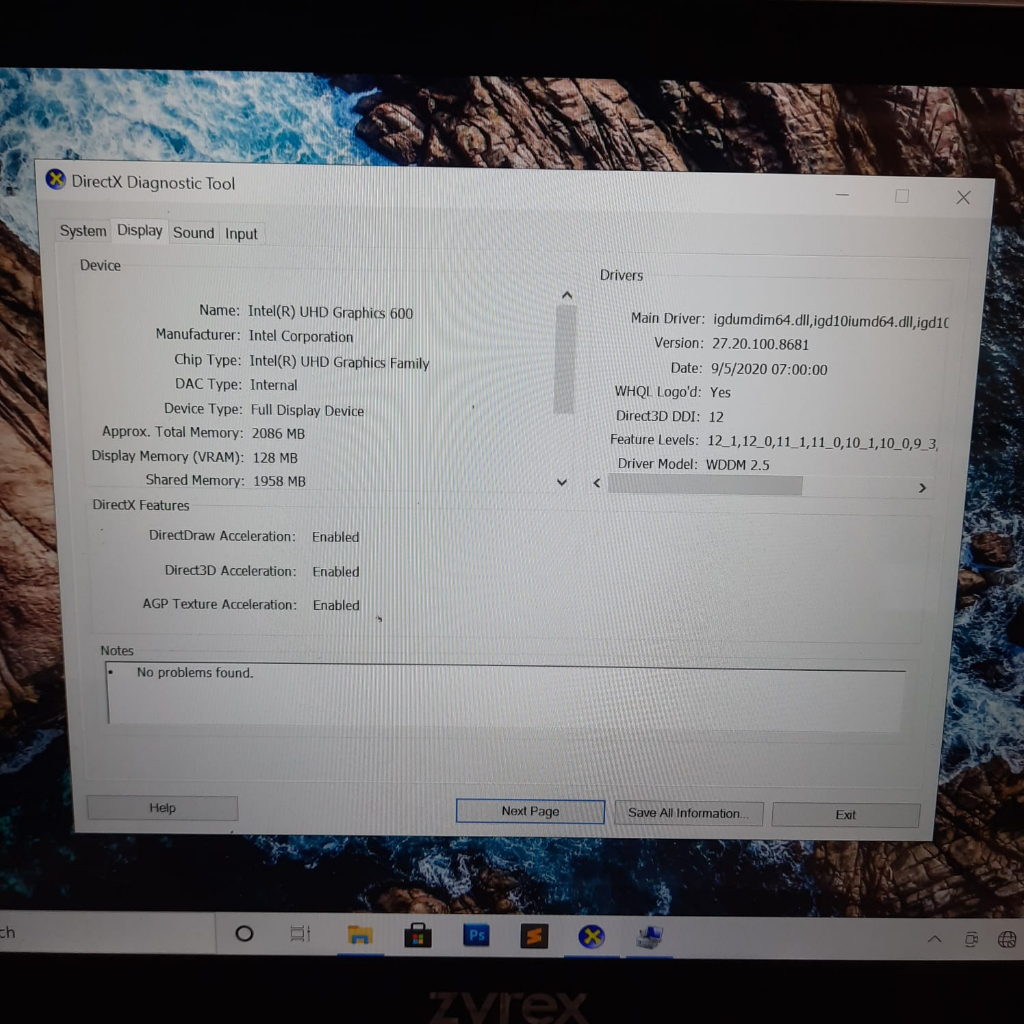The width and height of the screenshot is (1024, 1024).
Task: Select the Display tab
Action: [x=140, y=231]
